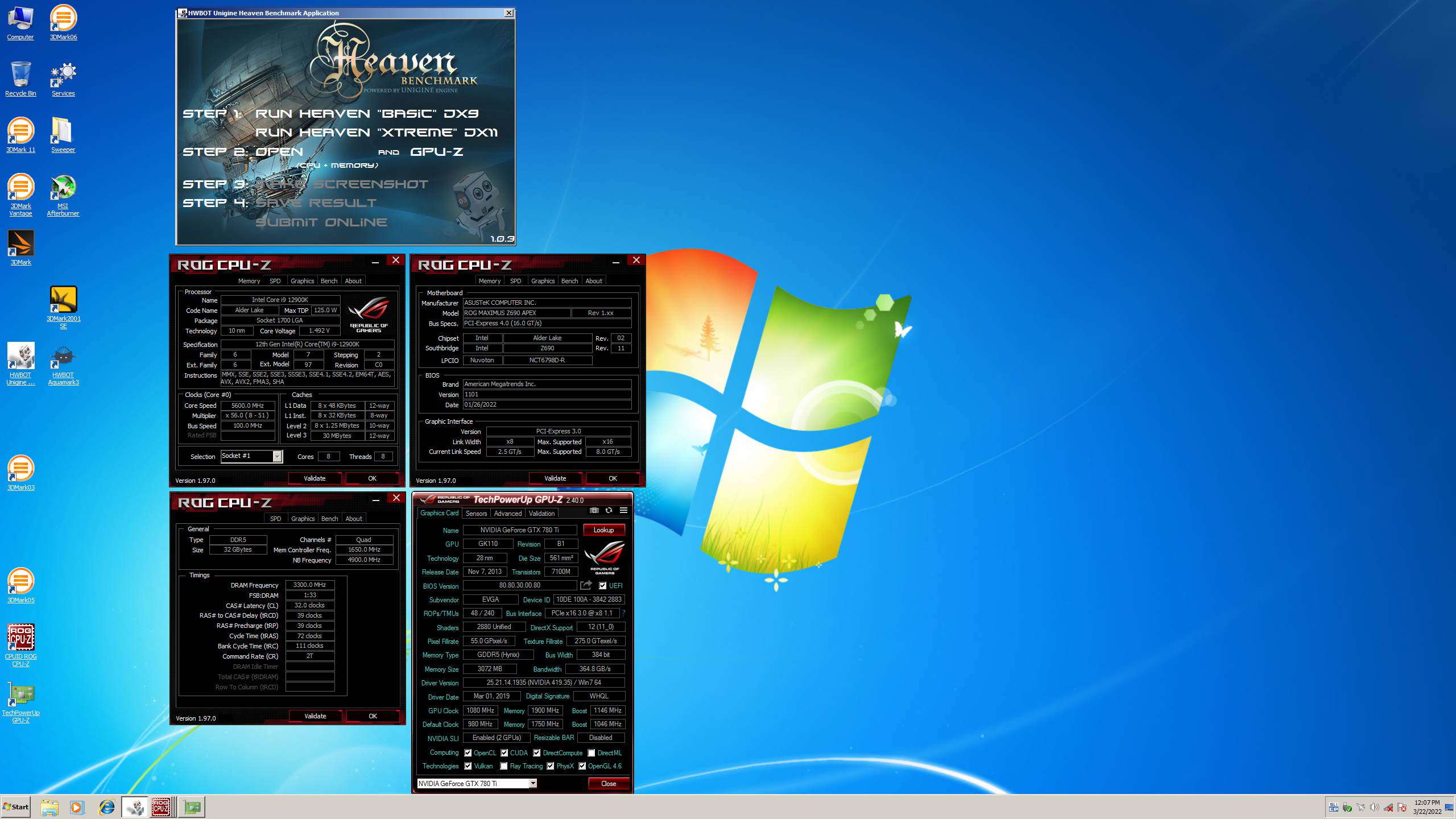This screenshot has width=1456, height=819.
Task: Open the Services desktop shortcut
Action: coord(63,79)
